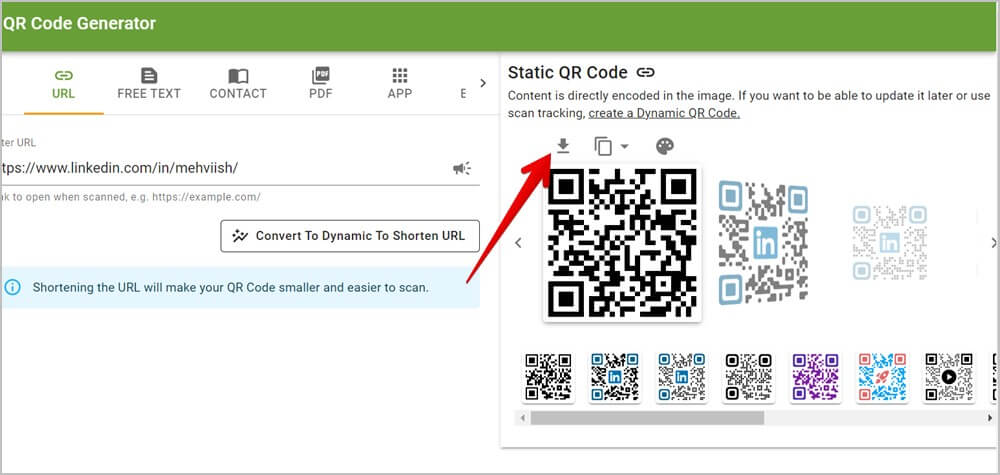This screenshot has height=475, width=1000.
Task: Open the CONTACT tab
Action: pyautogui.click(x=238, y=85)
